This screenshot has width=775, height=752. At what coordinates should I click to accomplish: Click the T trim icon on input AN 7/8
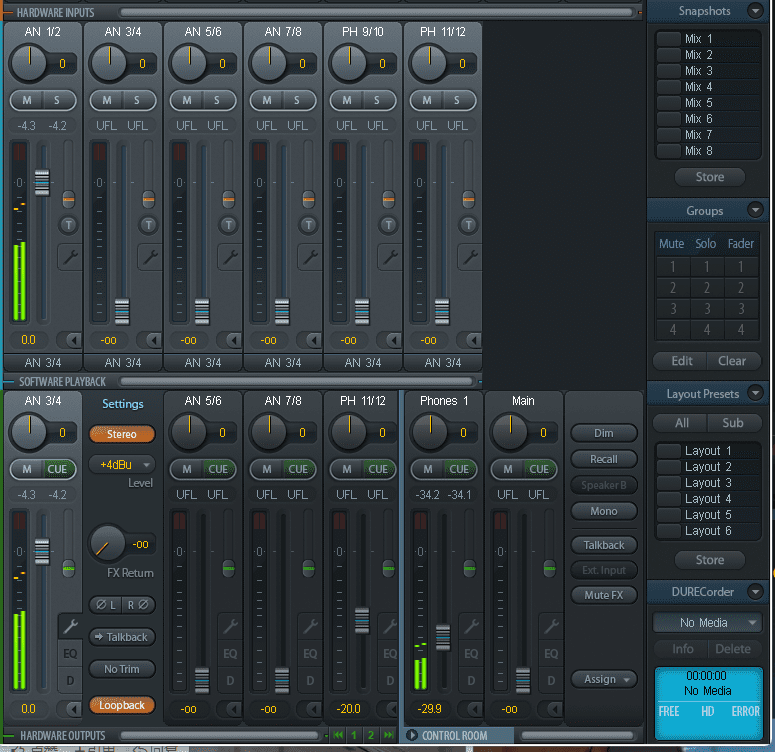pyautogui.click(x=308, y=225)
